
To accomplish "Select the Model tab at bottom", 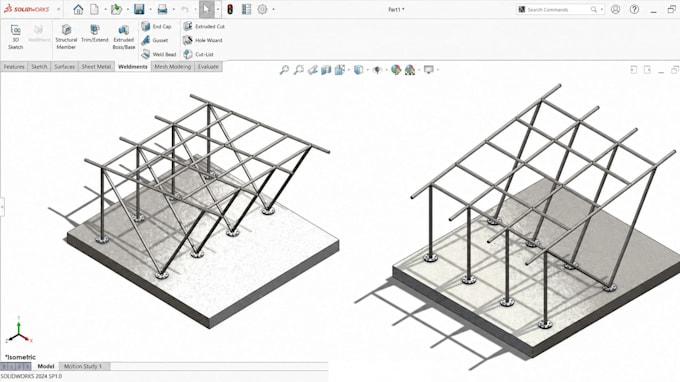I will pos(46,366).
